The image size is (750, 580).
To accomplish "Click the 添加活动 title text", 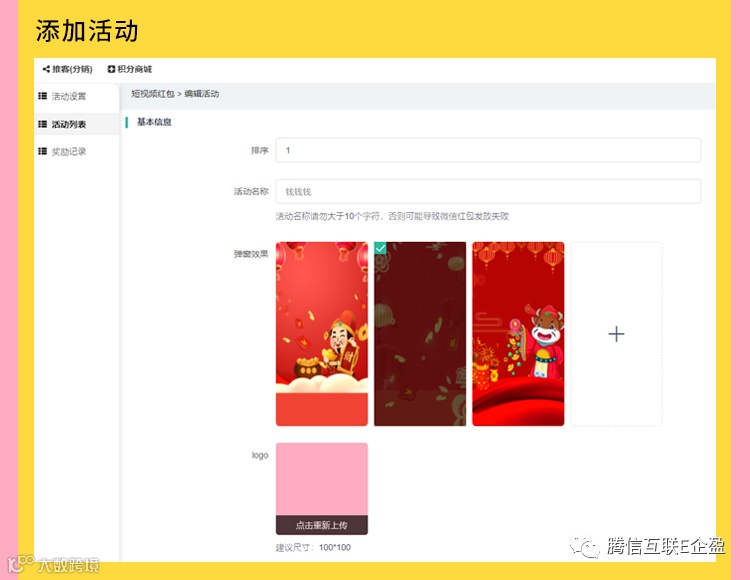I will 87,31.
